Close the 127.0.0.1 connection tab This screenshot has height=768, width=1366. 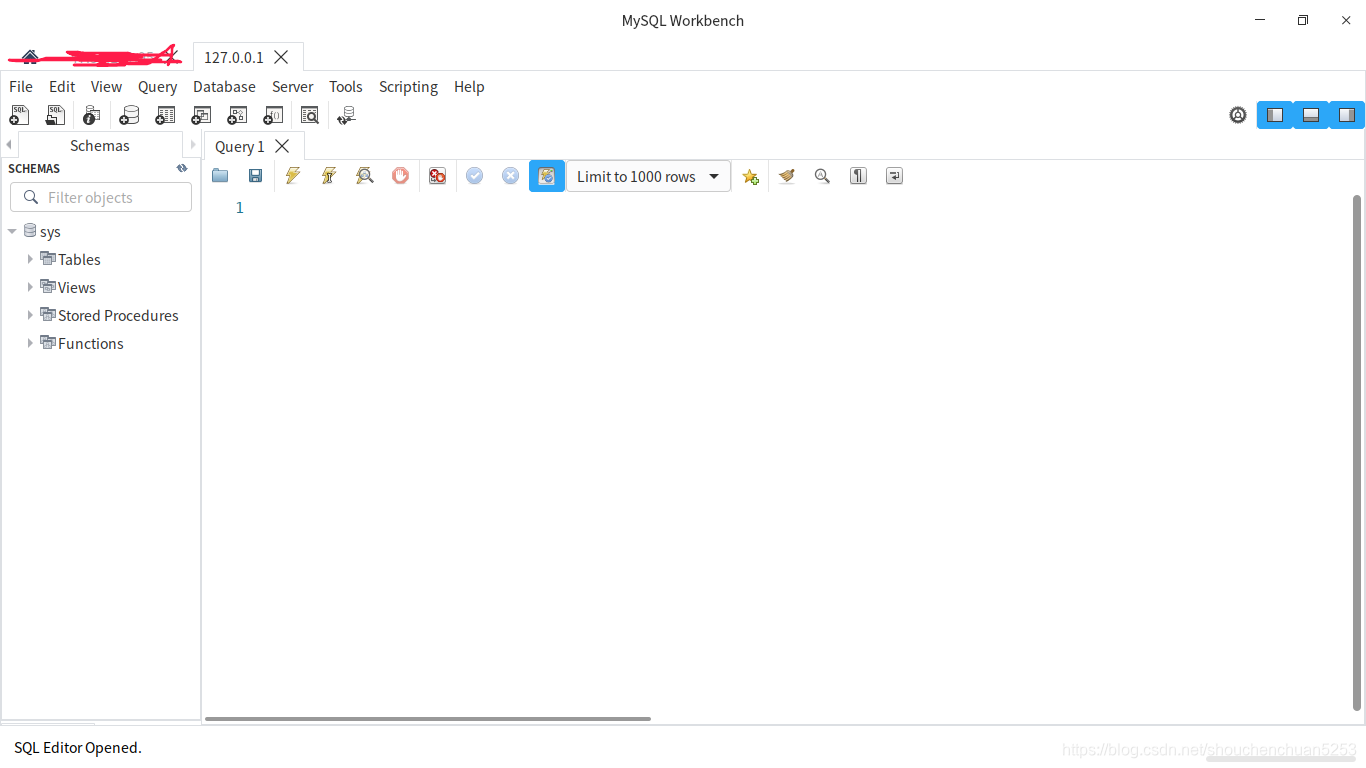tap(281, 57)
